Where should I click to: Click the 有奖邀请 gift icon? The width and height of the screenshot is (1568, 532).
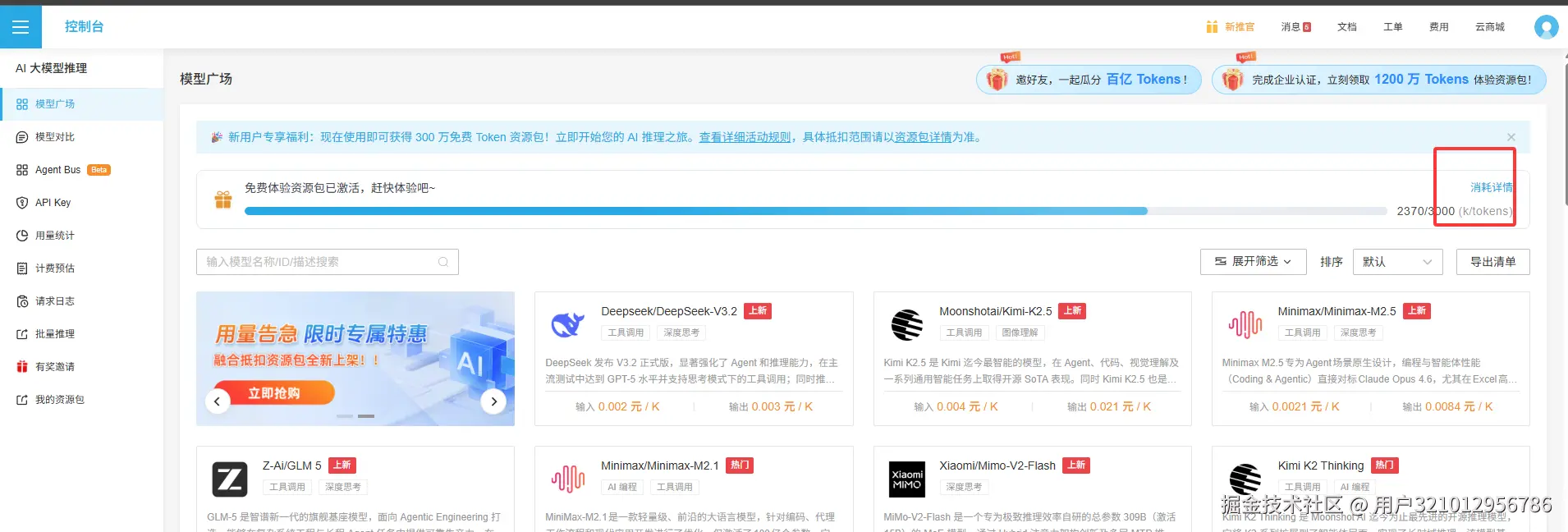pos(22,367)
